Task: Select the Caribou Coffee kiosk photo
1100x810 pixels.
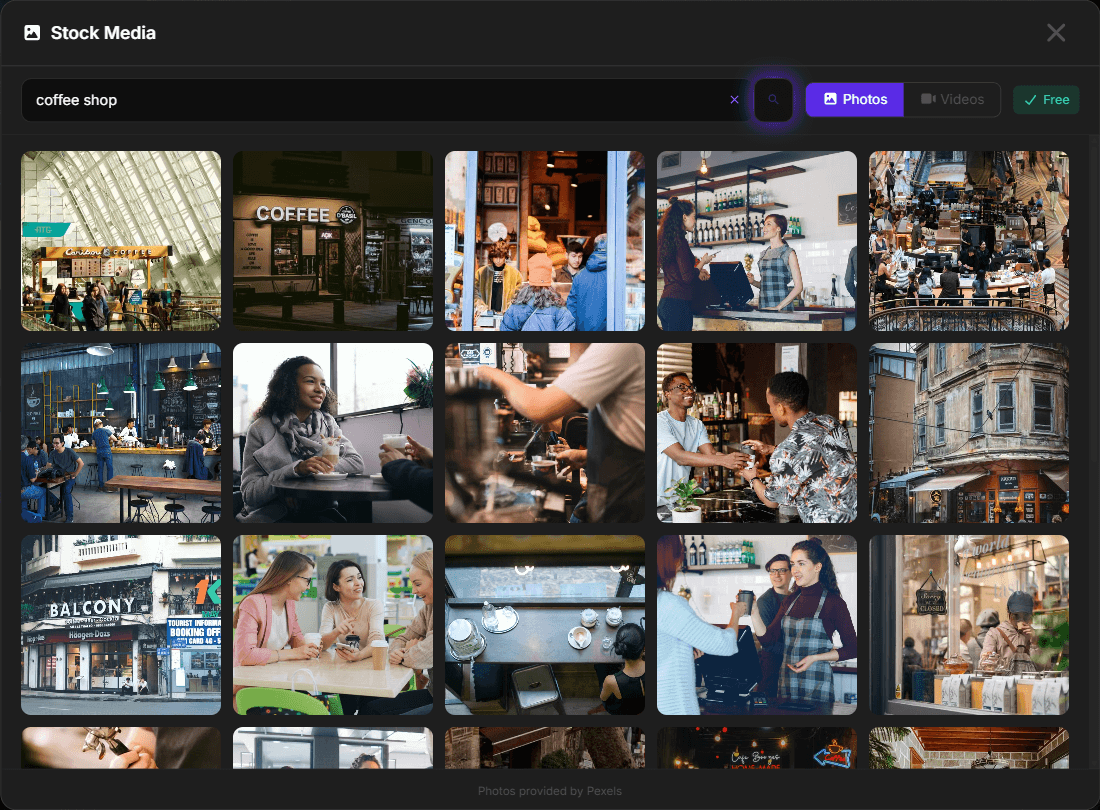Action: [x=121, y=241]
